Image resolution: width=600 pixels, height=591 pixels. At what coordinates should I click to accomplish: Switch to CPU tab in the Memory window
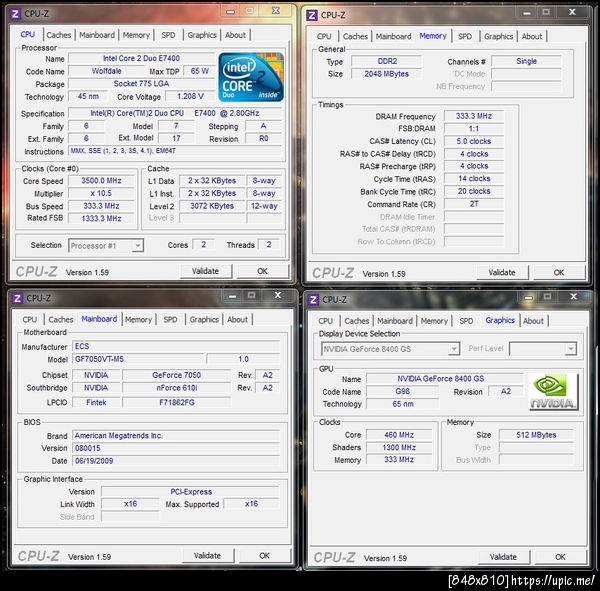[324, 36]
